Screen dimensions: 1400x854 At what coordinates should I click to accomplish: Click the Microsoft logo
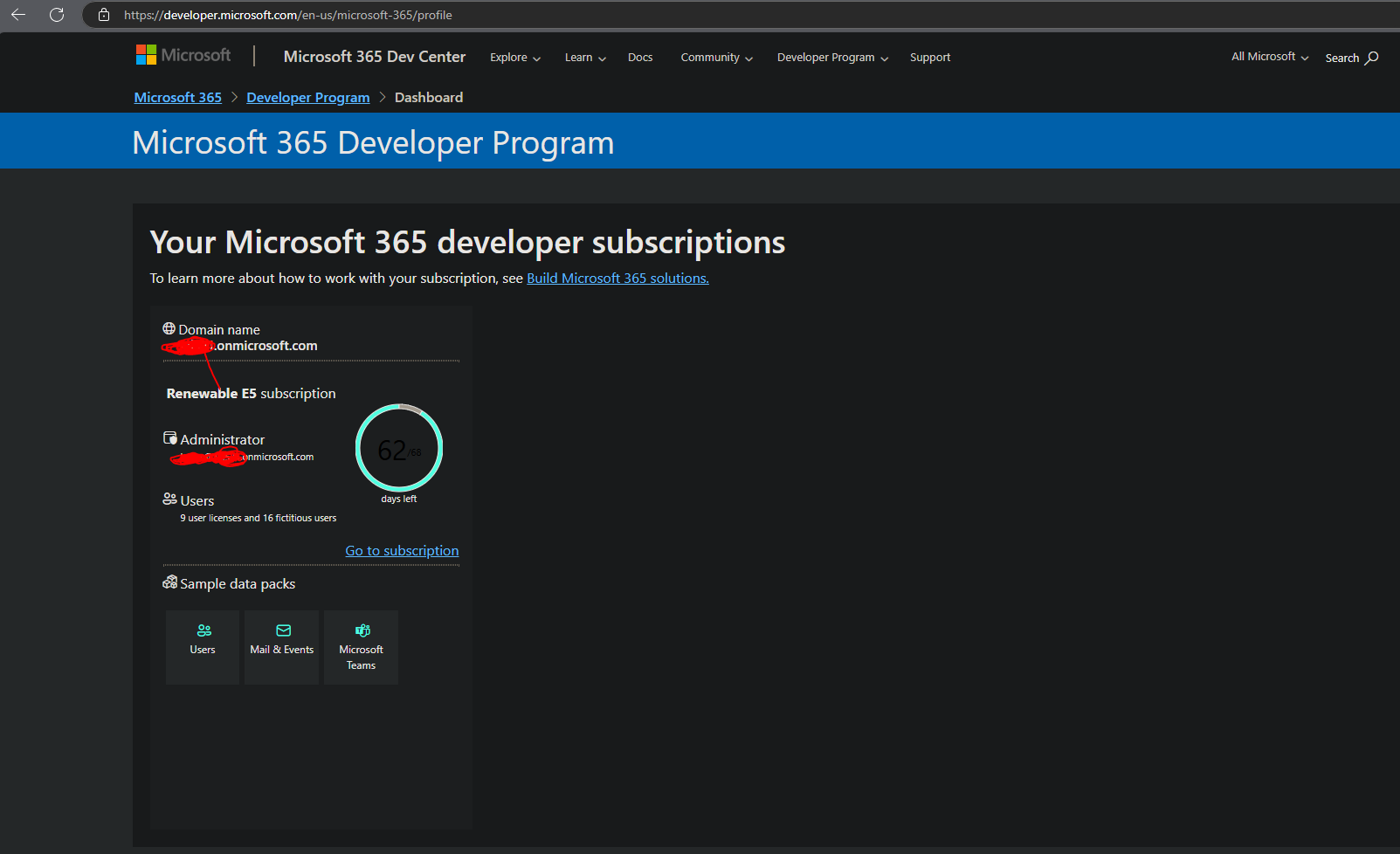(x=183, y=56)
